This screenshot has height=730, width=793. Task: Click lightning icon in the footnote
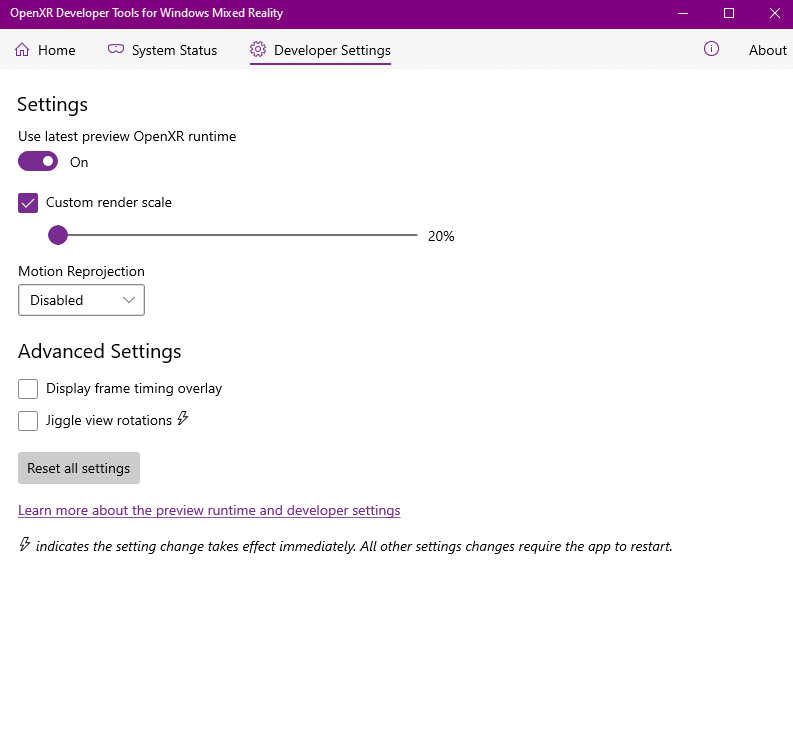25,544
